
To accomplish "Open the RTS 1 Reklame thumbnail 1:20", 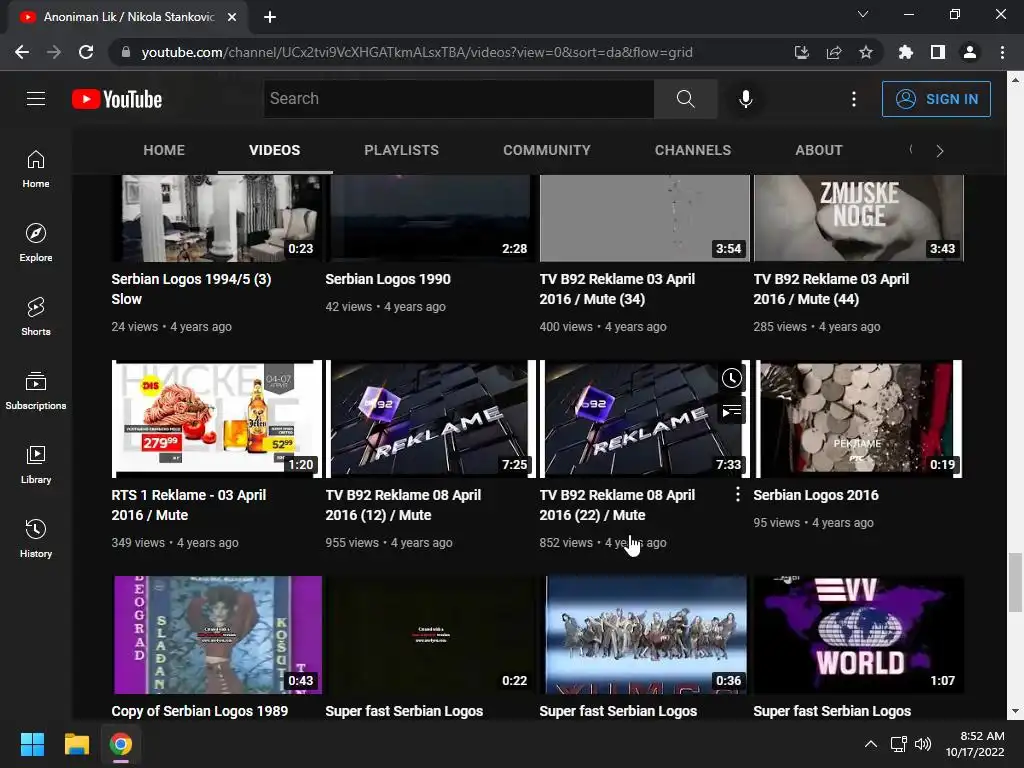I will click(x=217, y=419).
